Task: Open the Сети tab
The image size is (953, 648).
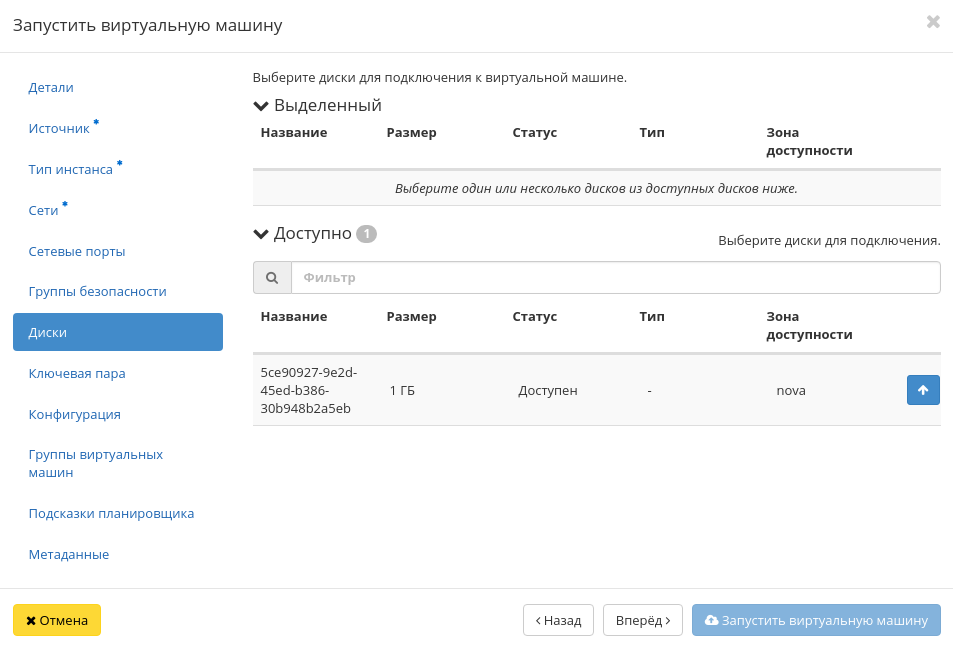Action: [43, 211]
